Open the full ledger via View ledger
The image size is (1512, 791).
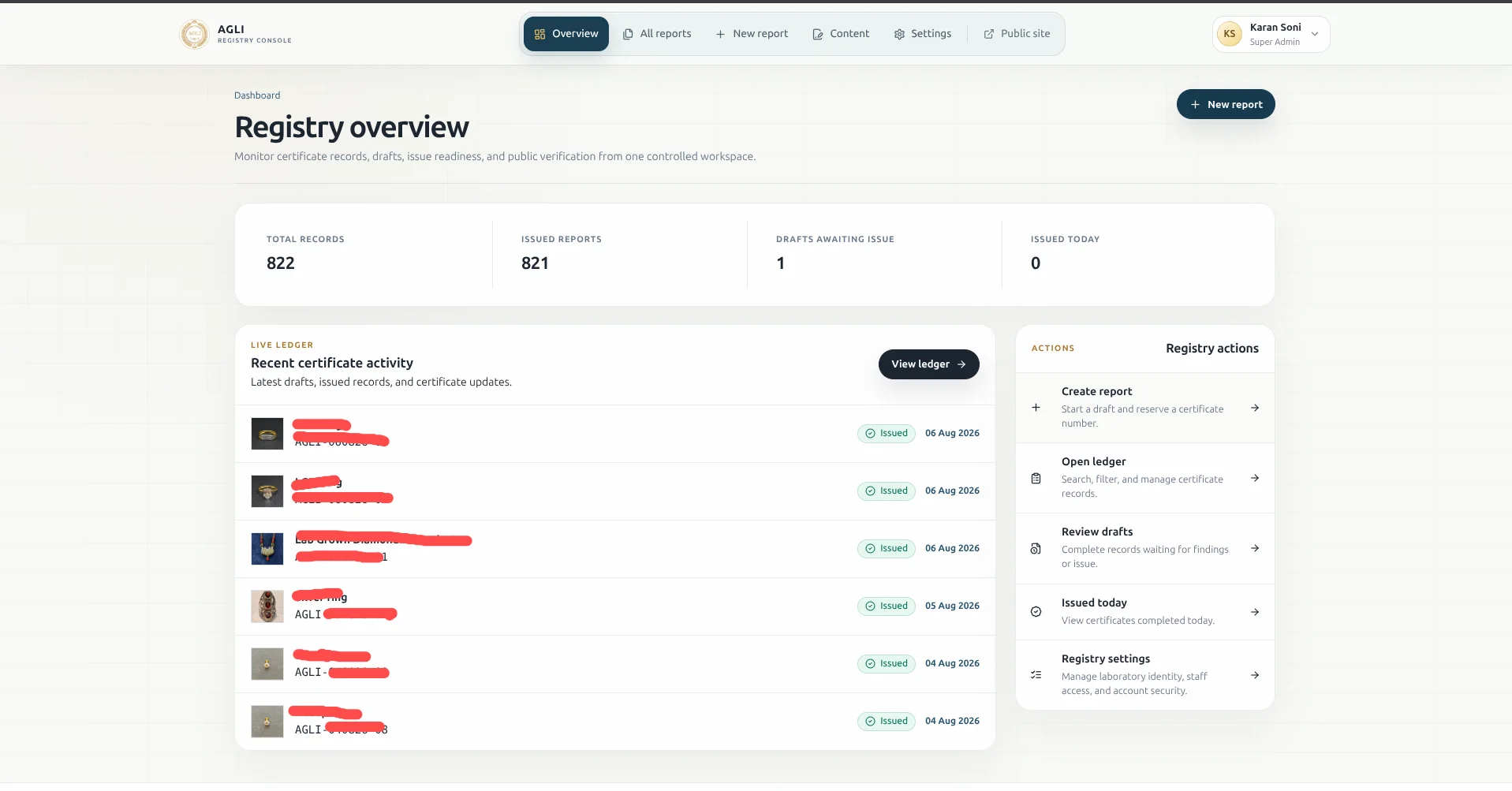tap(928, 364)
